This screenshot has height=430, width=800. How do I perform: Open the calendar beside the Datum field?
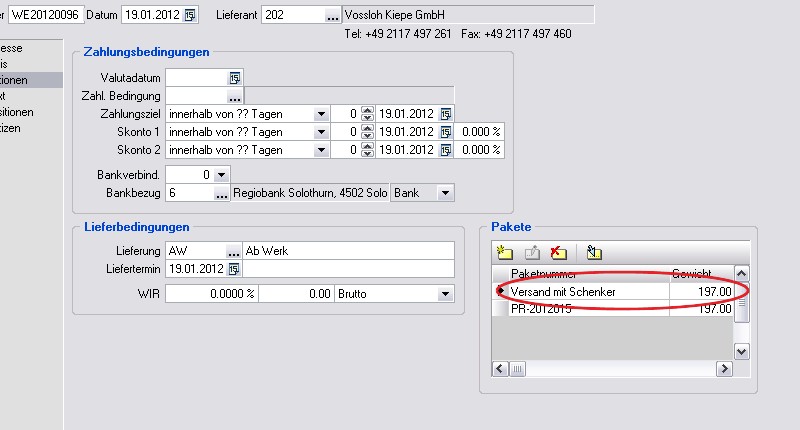191,15
